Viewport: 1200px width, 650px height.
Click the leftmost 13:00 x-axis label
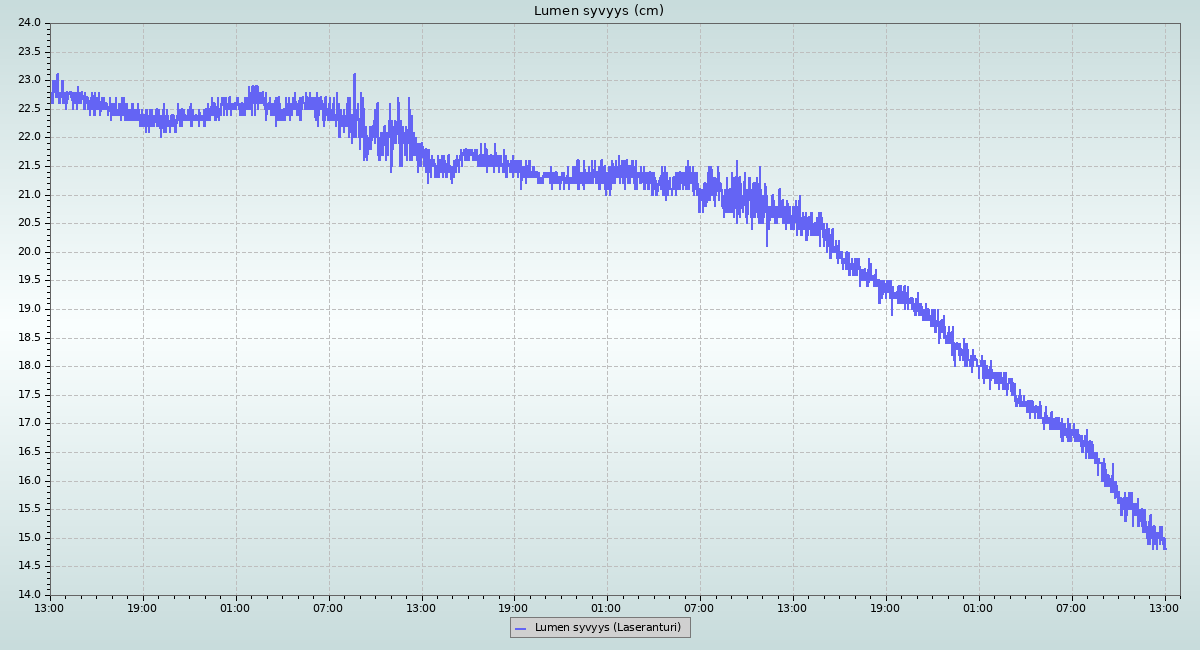(x=50, y=608)
